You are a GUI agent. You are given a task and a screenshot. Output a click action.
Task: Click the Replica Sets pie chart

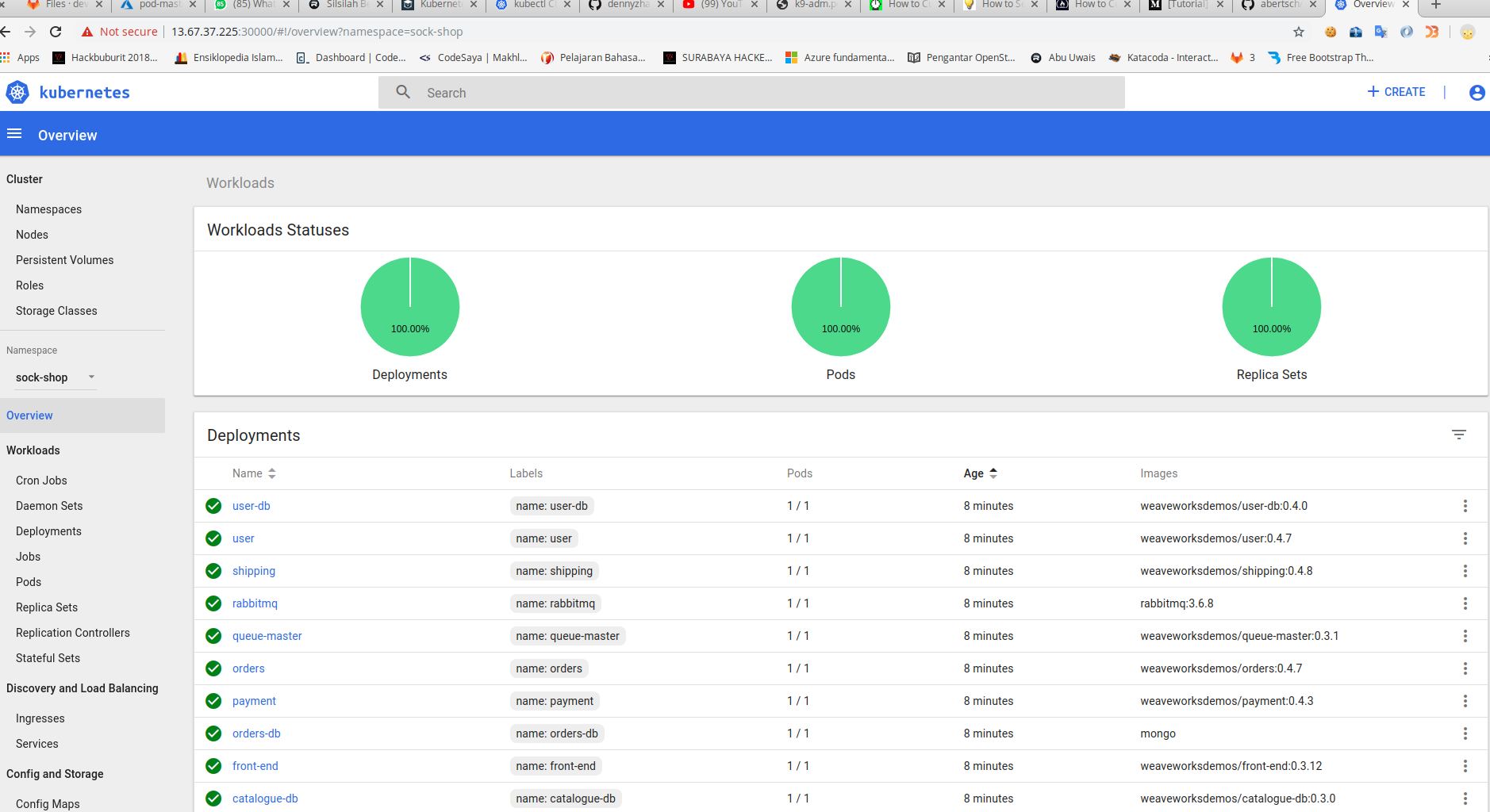[x=1272, y=306]
